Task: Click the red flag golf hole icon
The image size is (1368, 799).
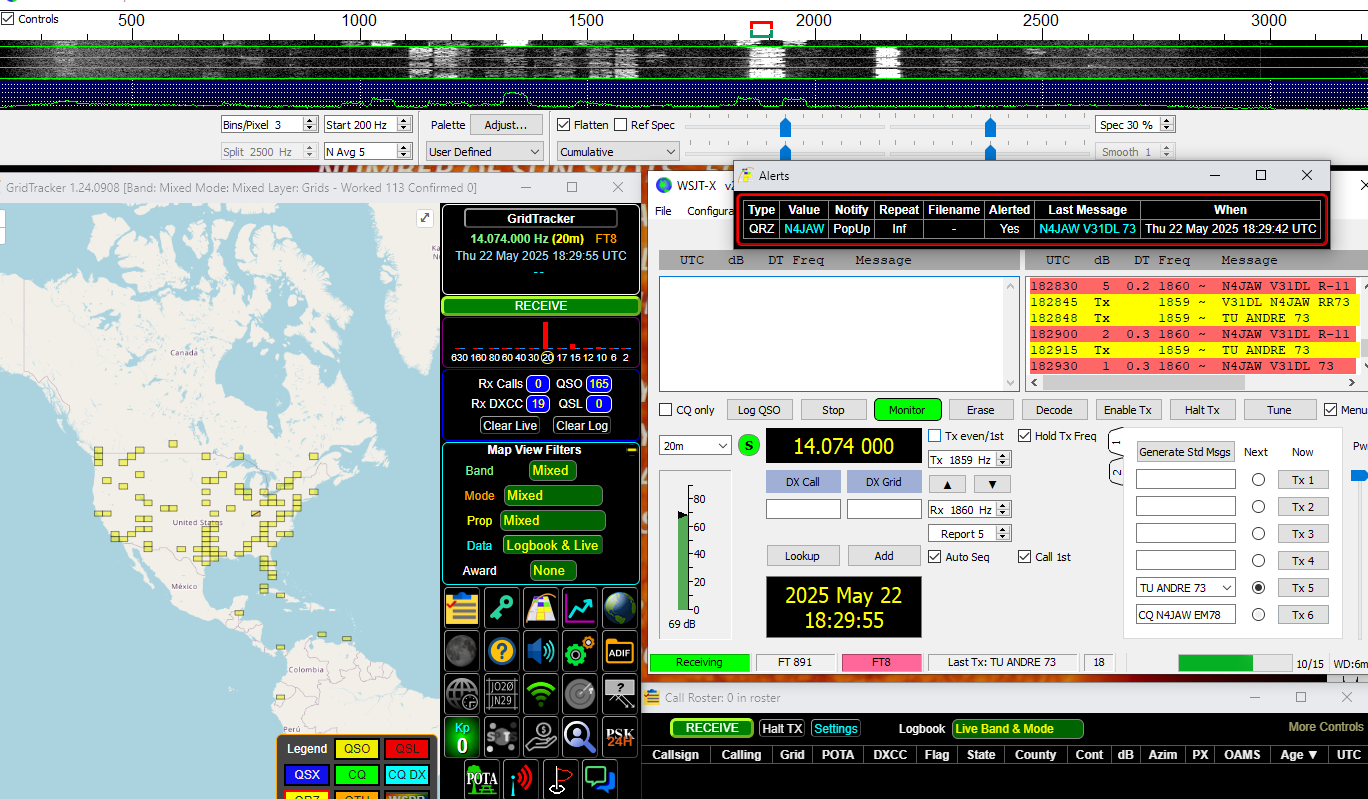Action: [x=560, y=779]
